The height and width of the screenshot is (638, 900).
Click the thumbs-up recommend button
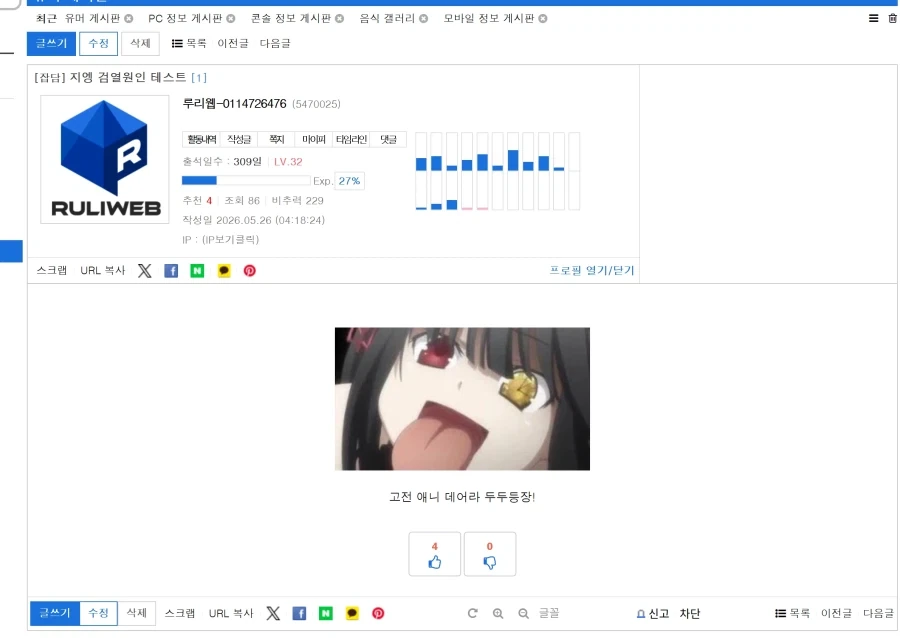[435, 554]
